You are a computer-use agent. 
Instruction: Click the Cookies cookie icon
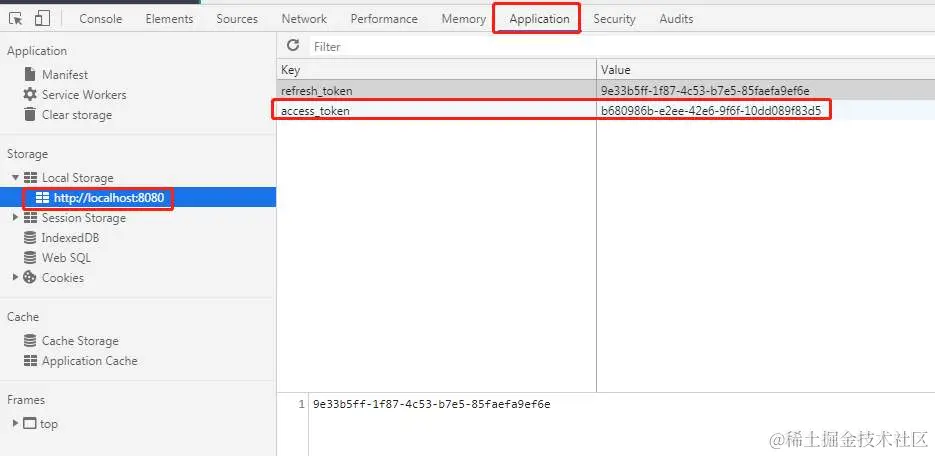tap(30, 277)
